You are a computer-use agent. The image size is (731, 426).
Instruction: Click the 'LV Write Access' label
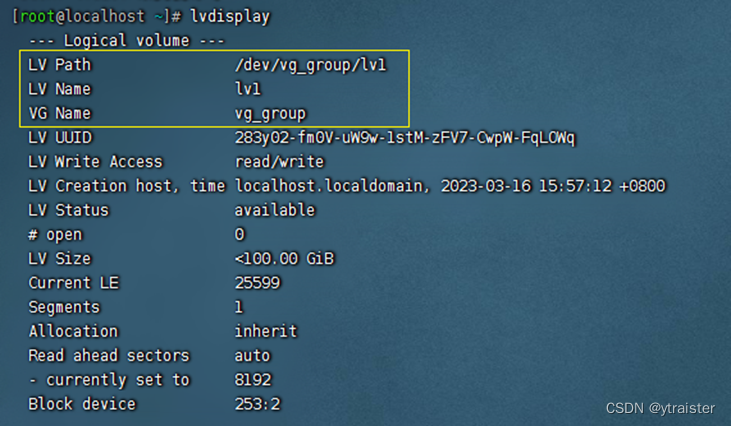[x=96, y=162]
